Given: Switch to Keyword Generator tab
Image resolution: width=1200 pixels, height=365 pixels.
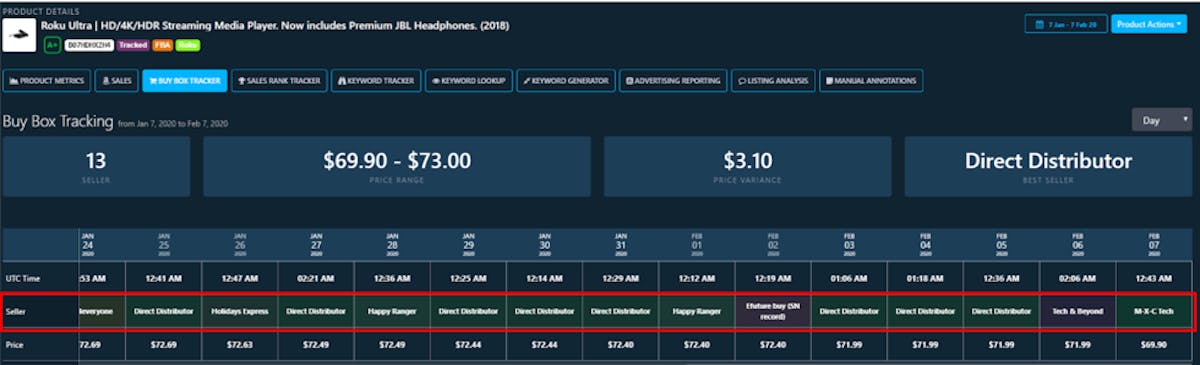Looking at the screenshot, I should point(565,80).
